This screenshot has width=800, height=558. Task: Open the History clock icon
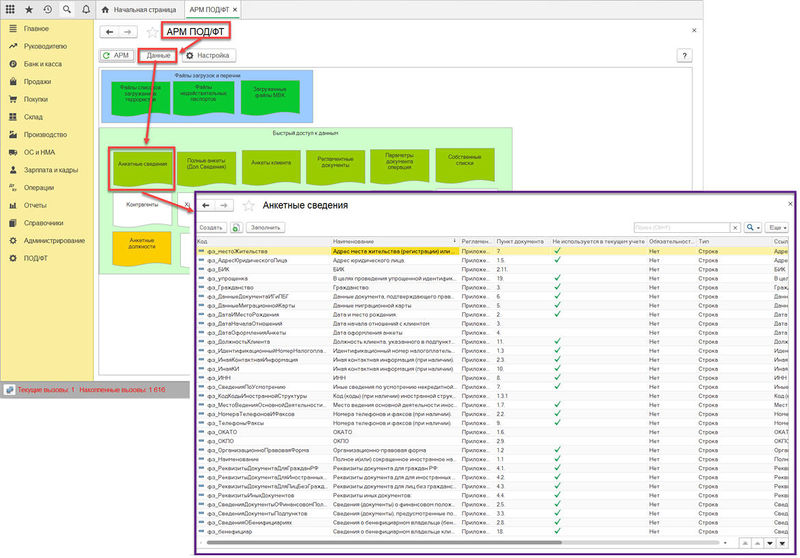coord(48,8)
